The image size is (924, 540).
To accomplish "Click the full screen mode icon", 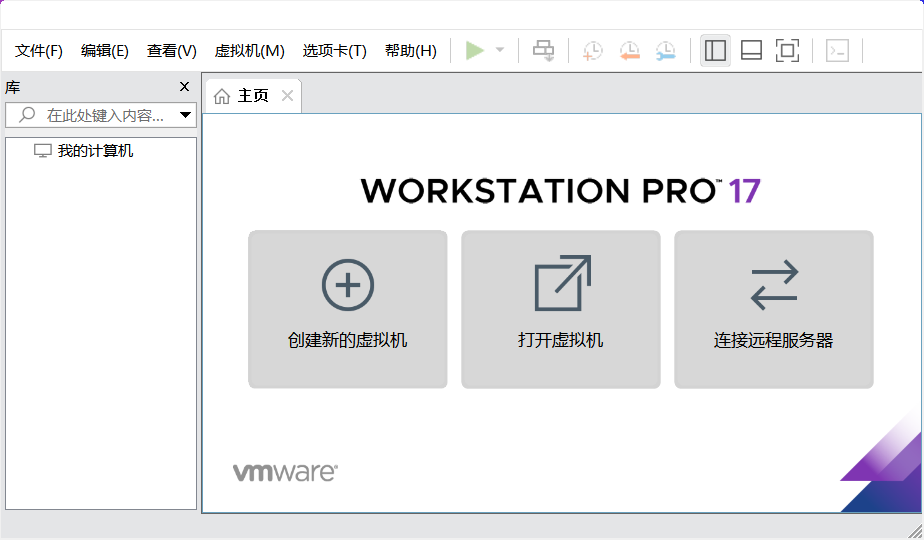I will pyautogui.click(x=787, y=51).
